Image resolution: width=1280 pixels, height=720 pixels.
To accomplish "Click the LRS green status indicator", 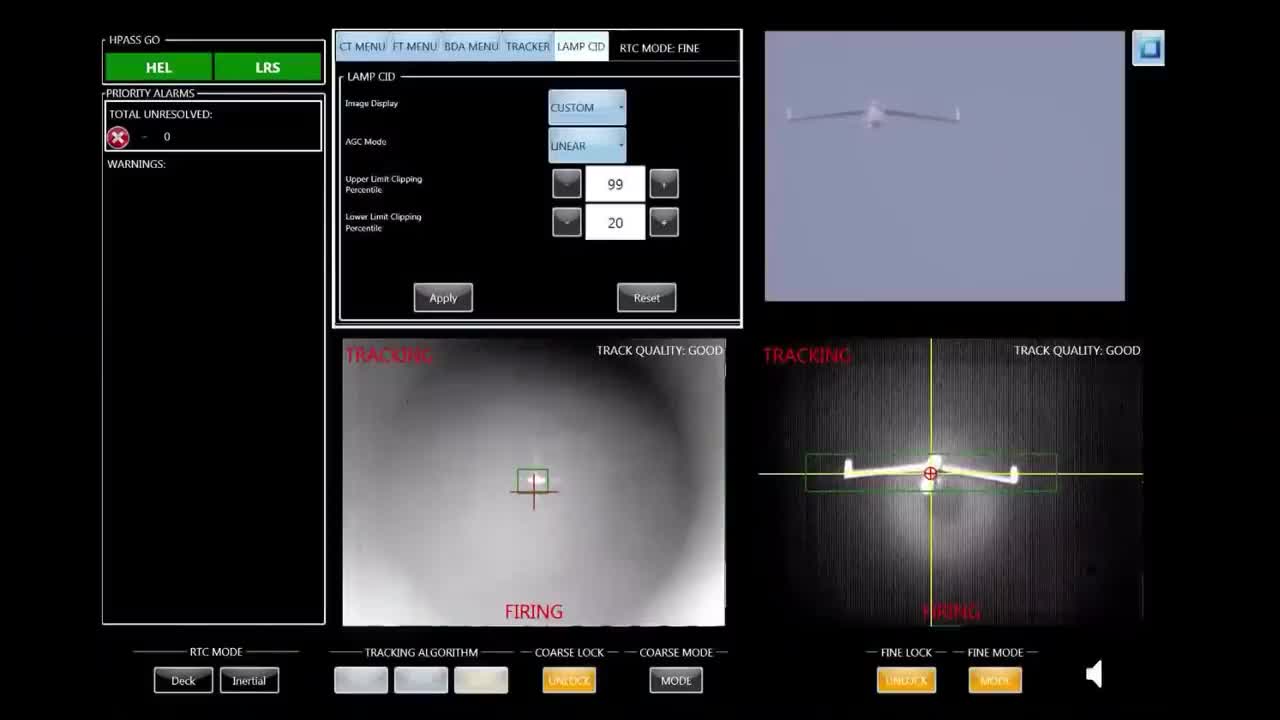I will pyautogui.click(x=268, y=67).
